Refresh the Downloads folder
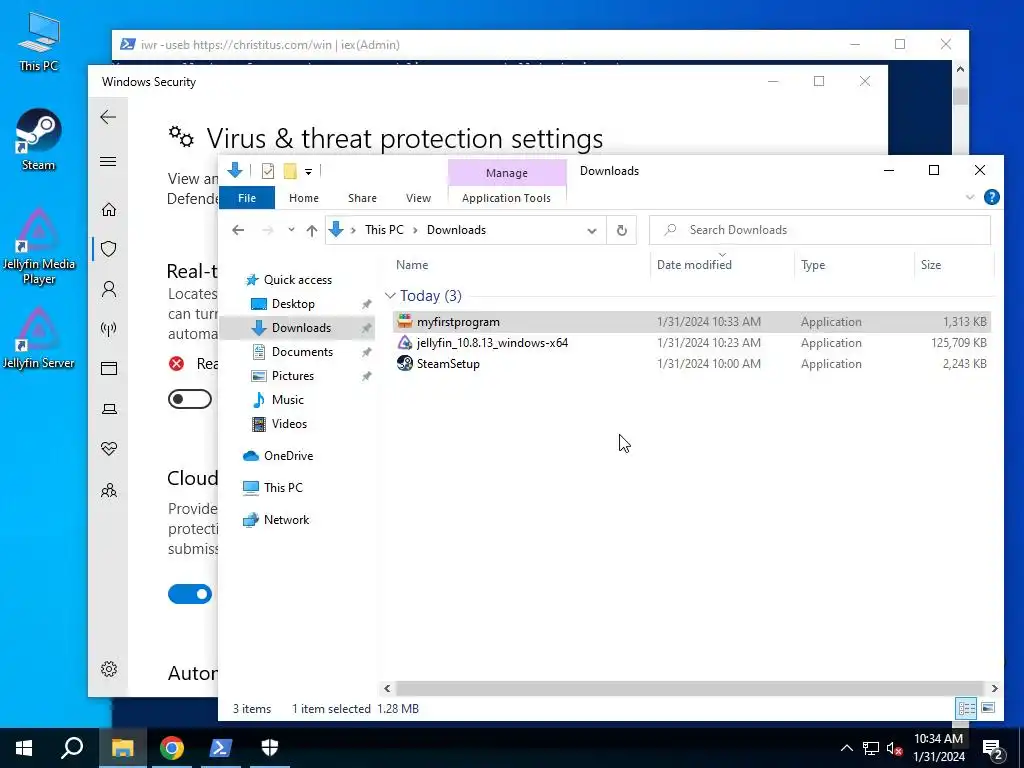This screenshot has height=768, width=1024. [622, 230]
